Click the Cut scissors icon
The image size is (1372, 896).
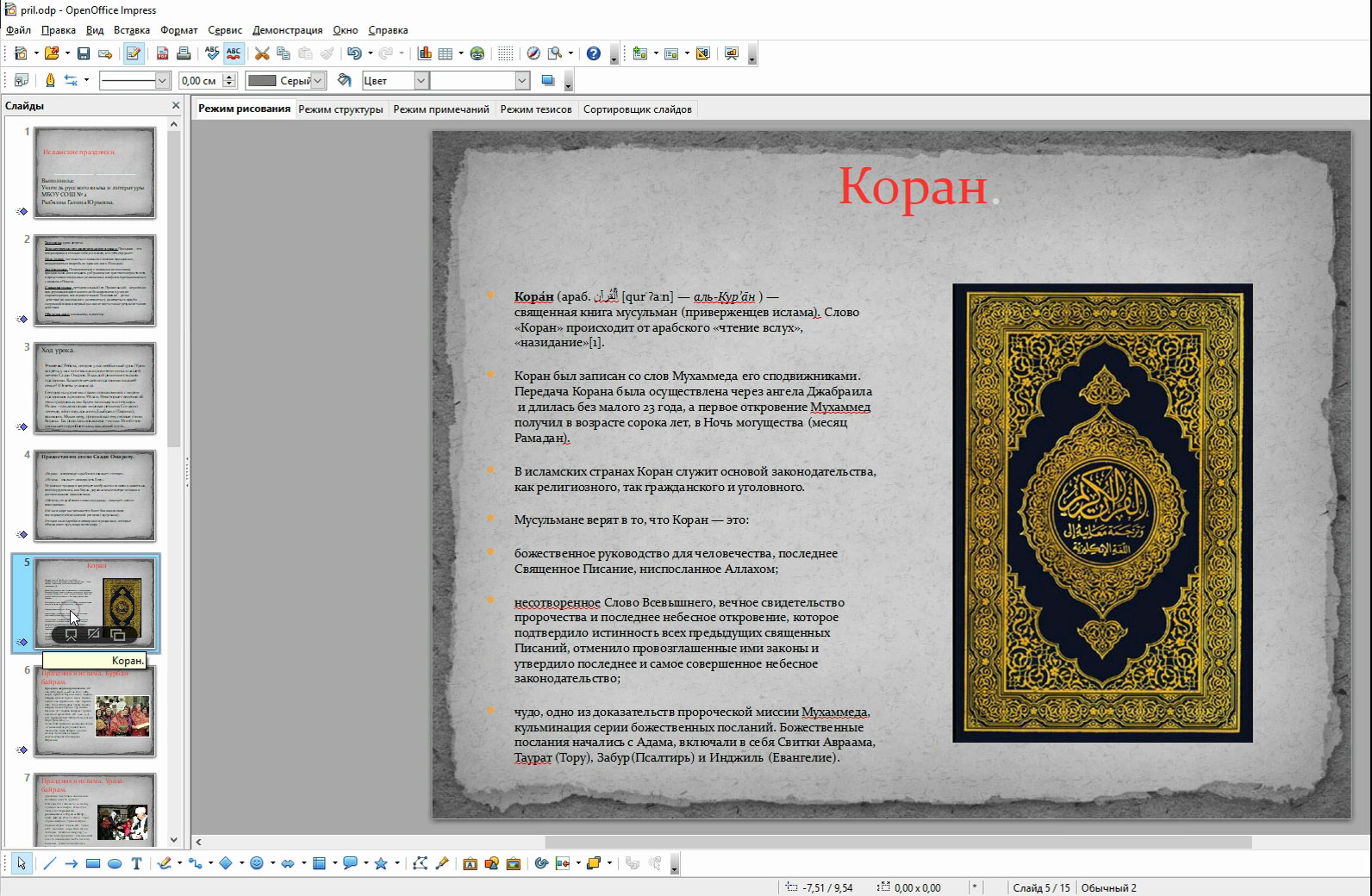click(262, 53)
